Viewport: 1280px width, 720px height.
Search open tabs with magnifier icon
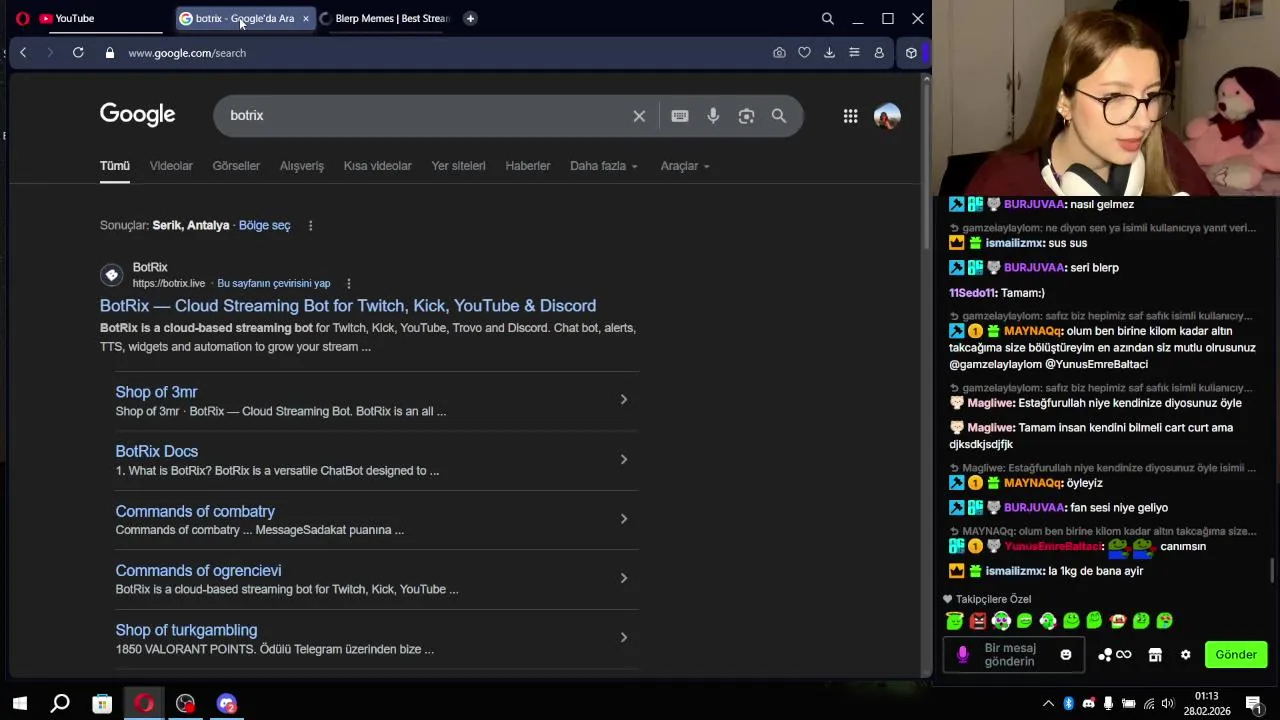(x=827, y=18)
